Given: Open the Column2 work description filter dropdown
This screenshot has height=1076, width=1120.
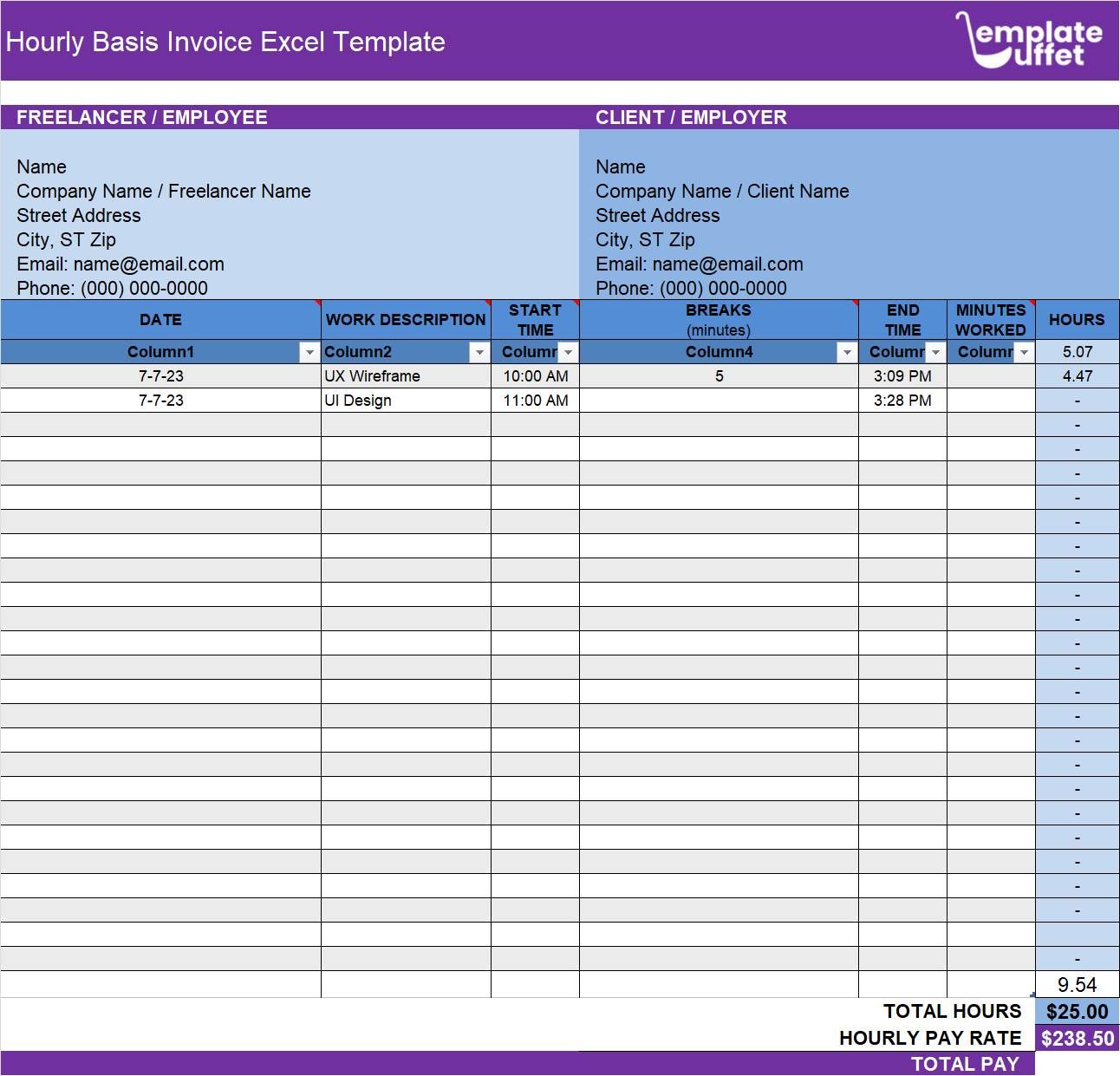Looking at the screenshot, I should pos(479,352).
